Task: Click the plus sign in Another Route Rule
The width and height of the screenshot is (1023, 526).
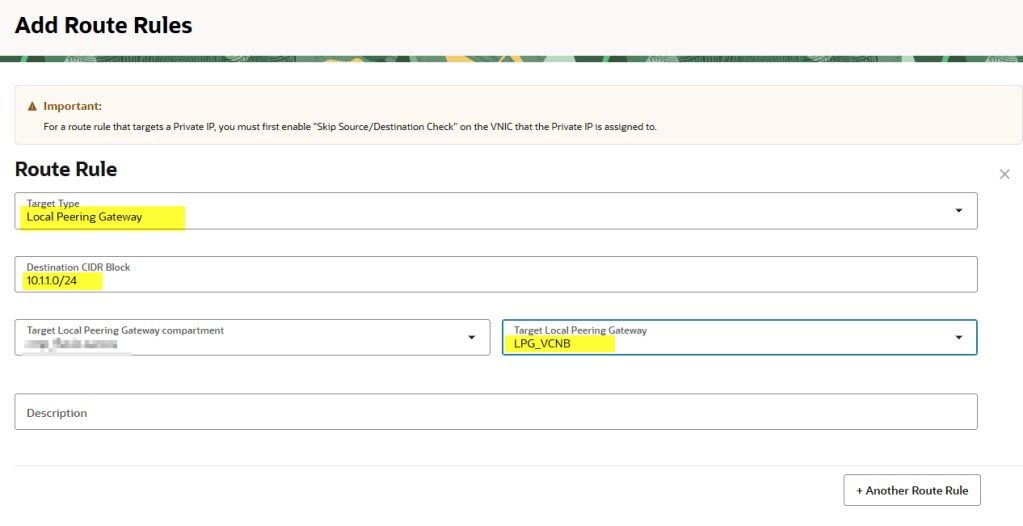Action: click(x=860, y=491)
